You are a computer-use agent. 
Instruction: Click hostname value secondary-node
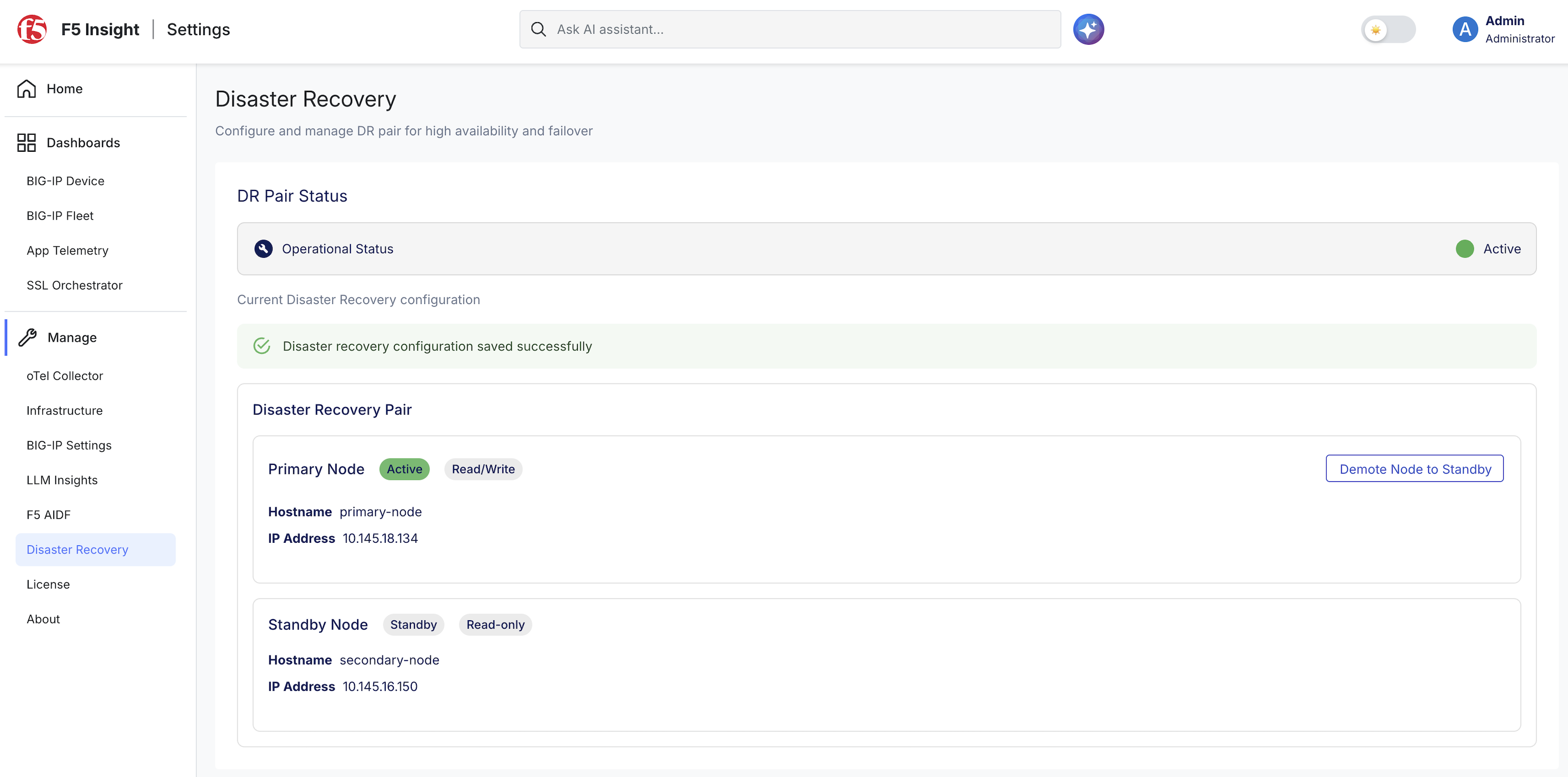[x=389, y=660]
